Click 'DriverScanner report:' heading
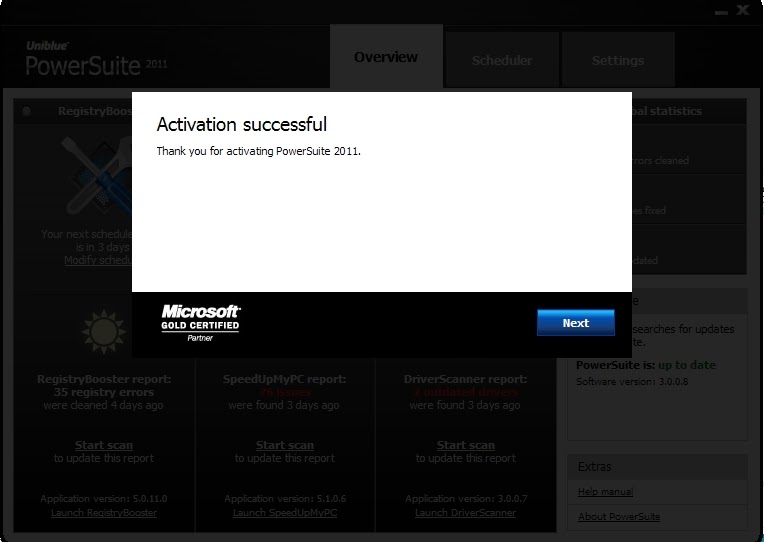764x542 pixels. tap(465, 379)
